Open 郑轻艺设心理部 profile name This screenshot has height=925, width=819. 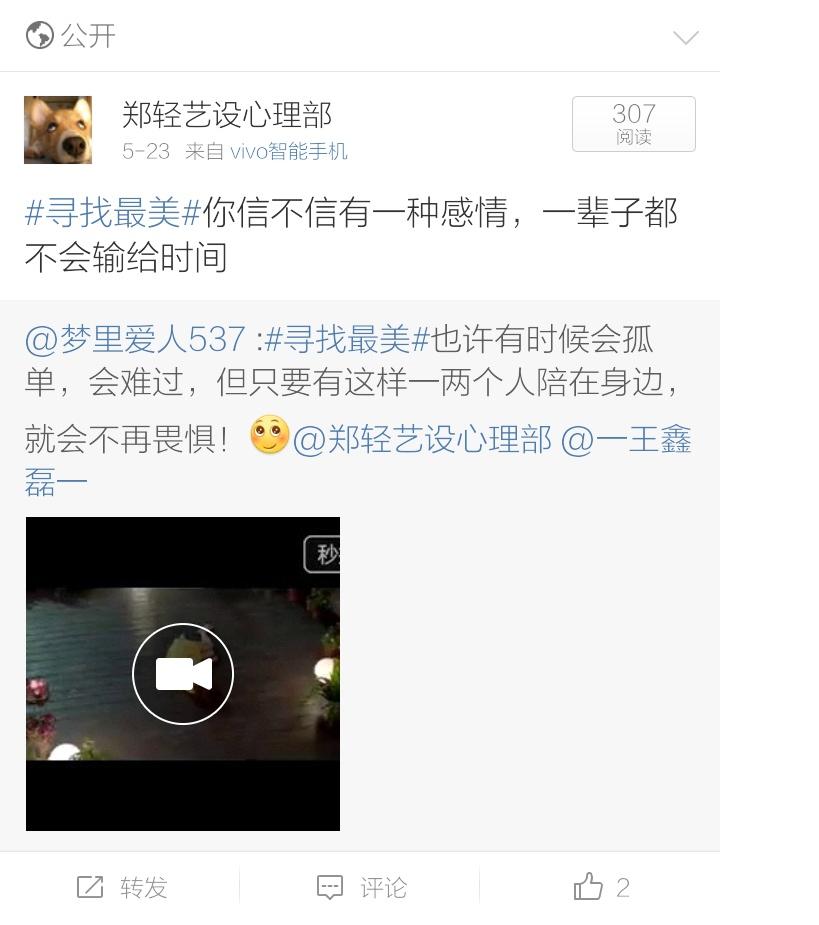[227, 114]
